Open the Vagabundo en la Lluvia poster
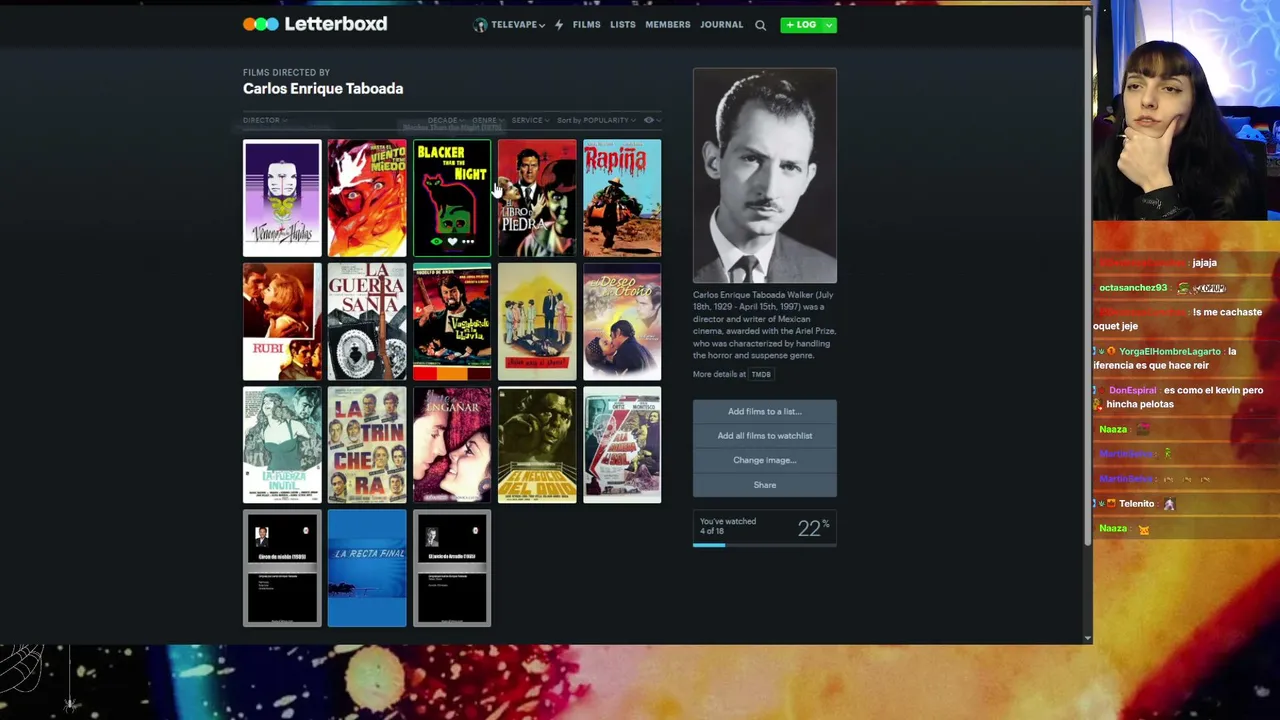 tap(452, 322)
